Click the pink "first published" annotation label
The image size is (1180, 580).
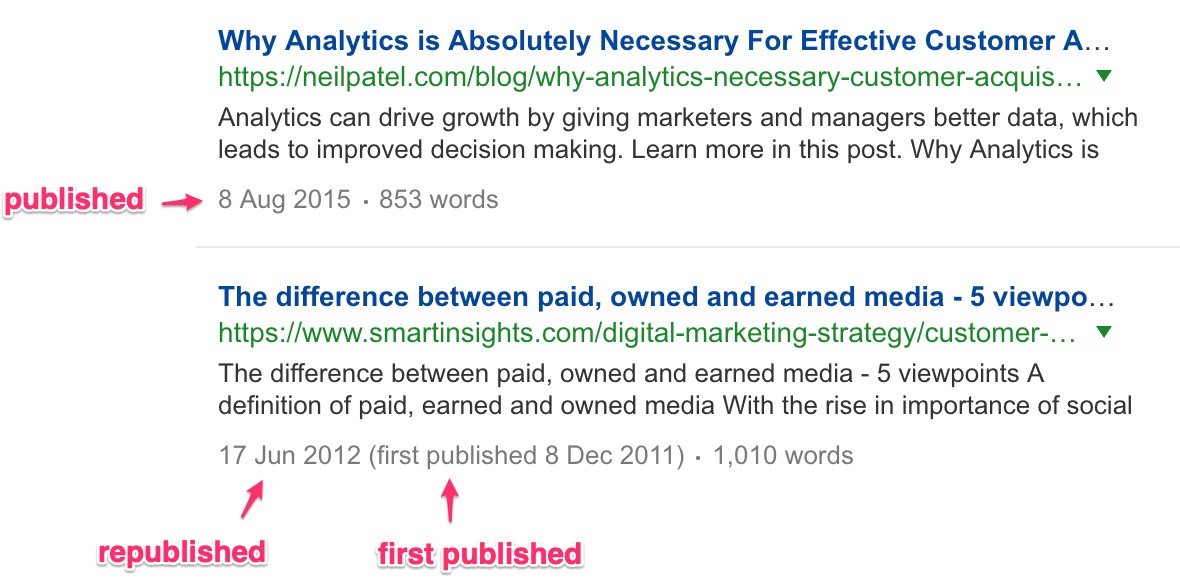tap(479, 553)
